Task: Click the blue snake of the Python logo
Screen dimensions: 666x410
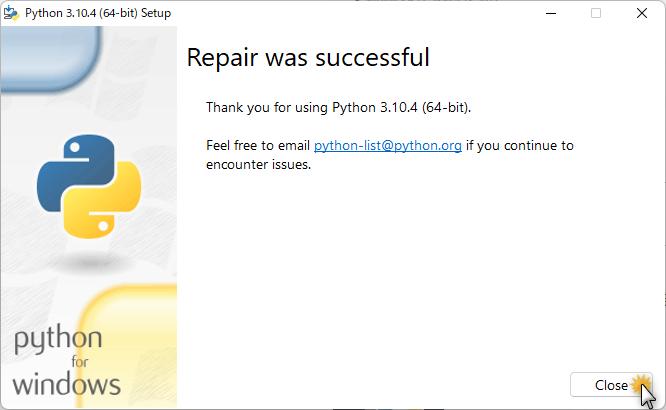Action: pos(76,172)
